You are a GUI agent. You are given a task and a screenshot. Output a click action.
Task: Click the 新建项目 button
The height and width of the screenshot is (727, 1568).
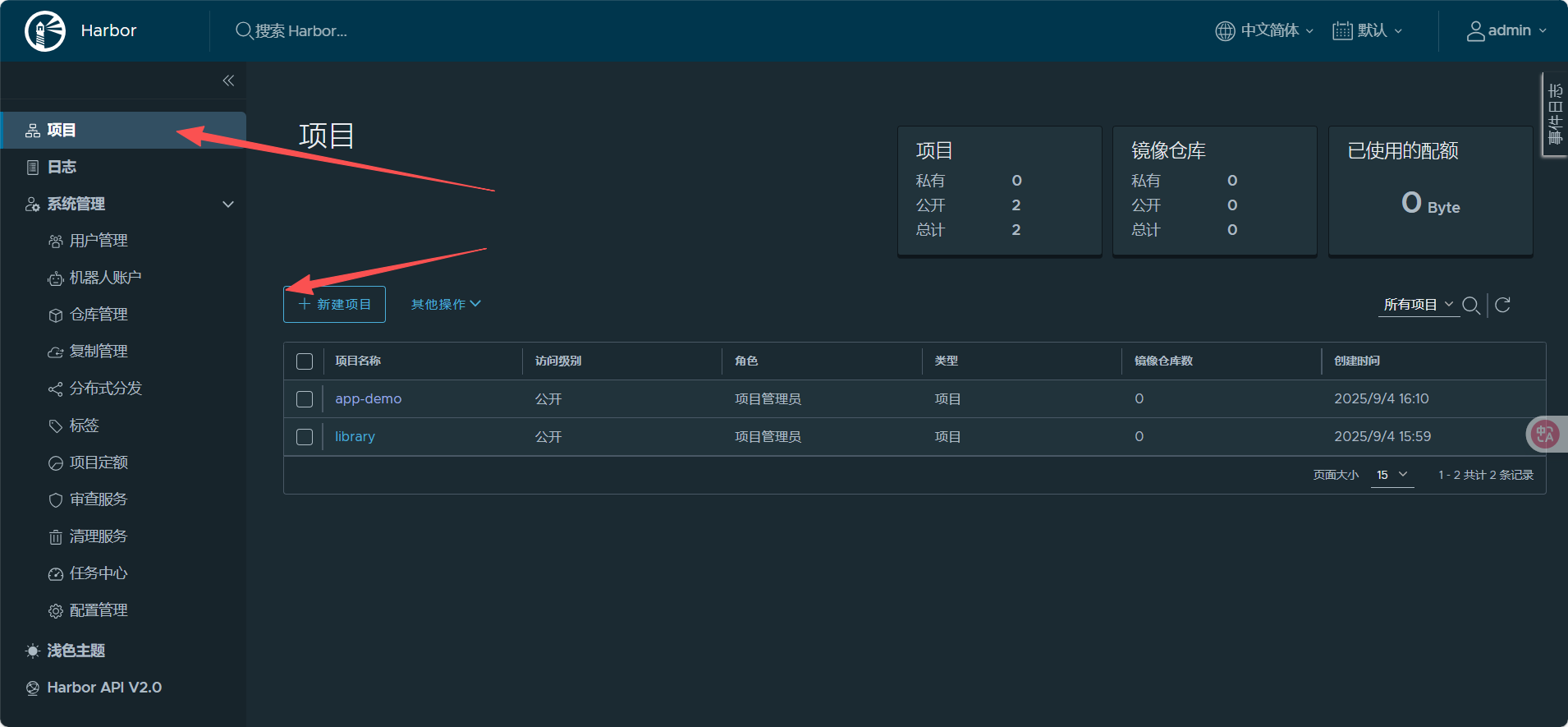335,305
